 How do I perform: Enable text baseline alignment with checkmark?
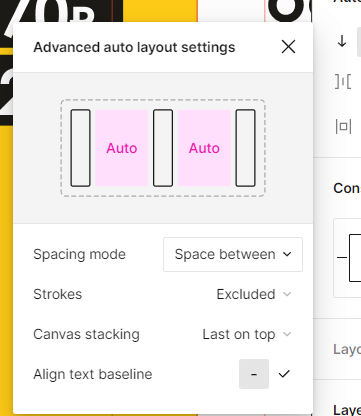(x=284, y=374)
